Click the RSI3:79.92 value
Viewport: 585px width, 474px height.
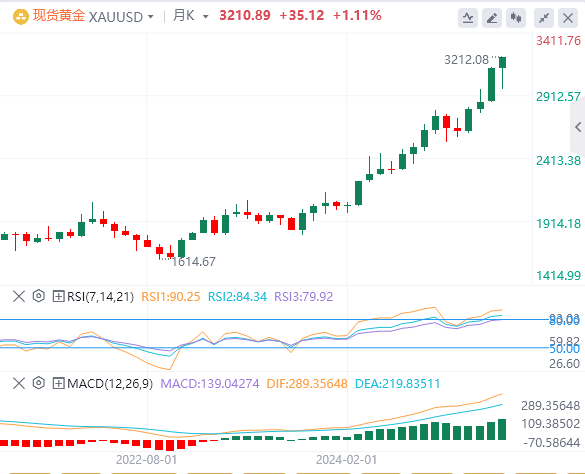pos(303,297)
